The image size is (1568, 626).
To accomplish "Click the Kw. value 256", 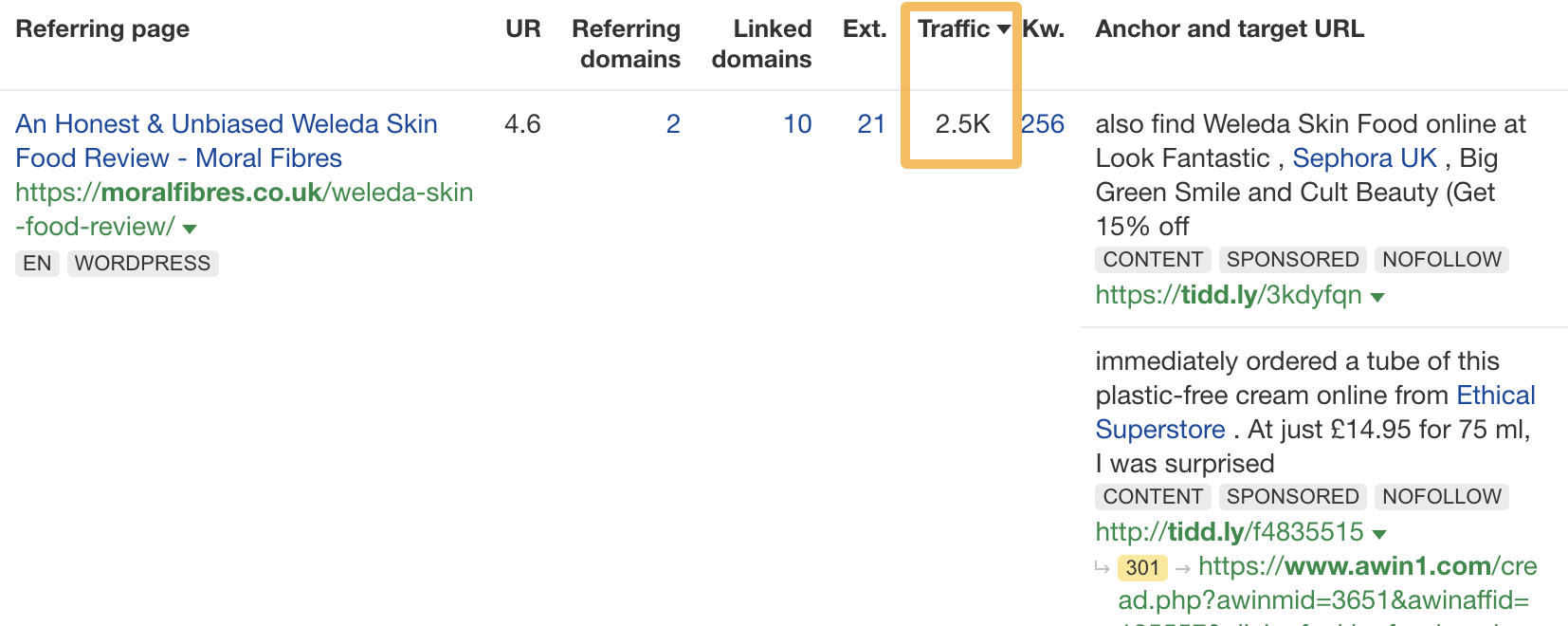I will pyautogui.click(x=1041, y=123).
